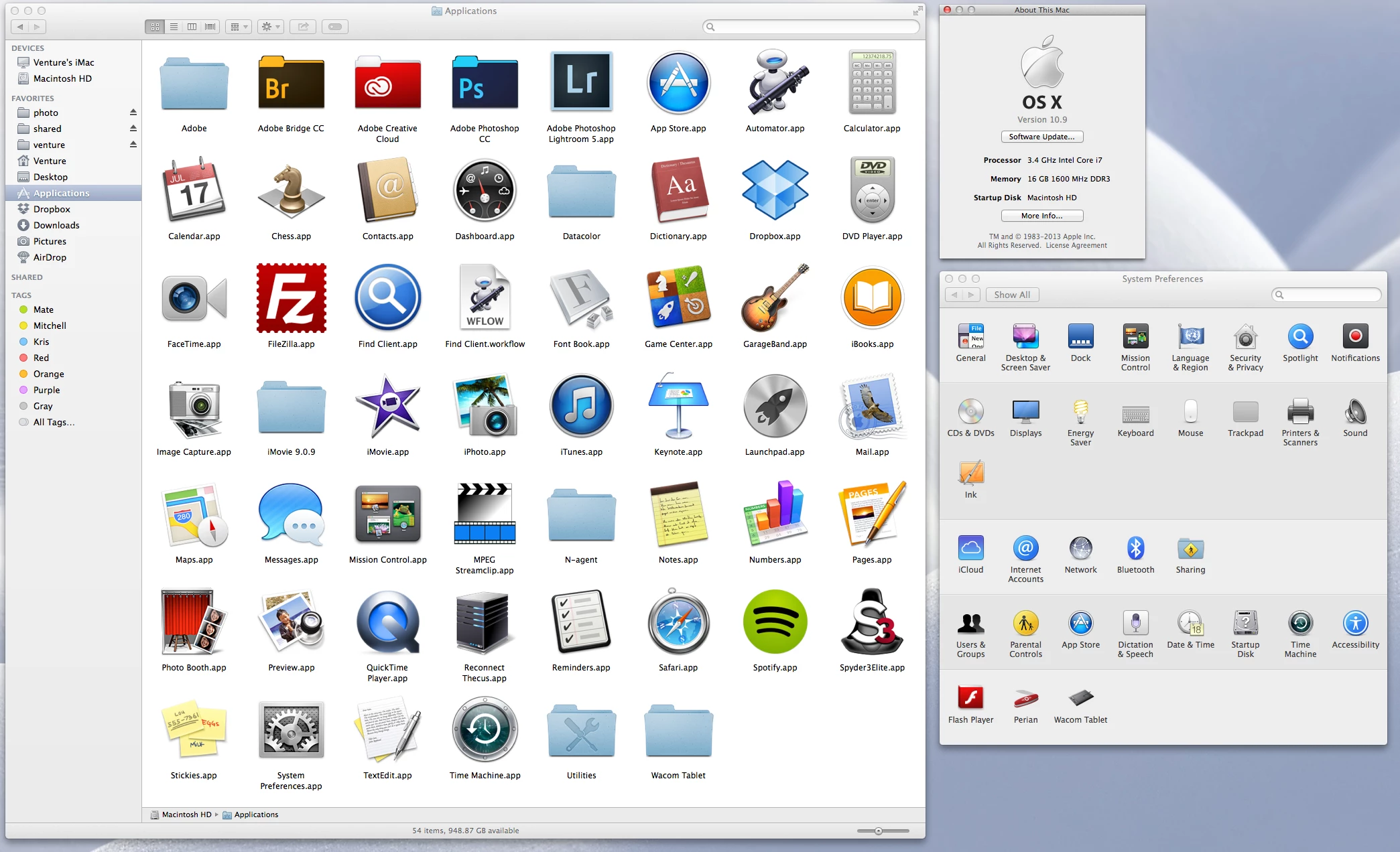Viewport: 1400px width, 852px height.
Task: Open Wacom Tablet in System Preferences
Action: pyautogui.click(x=1080, y=699)
